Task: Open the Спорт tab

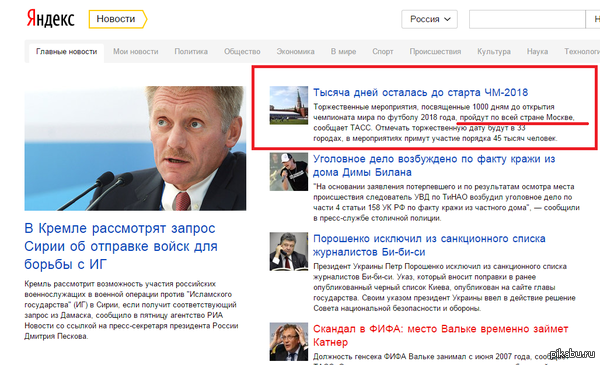Action: click(383, 52)
